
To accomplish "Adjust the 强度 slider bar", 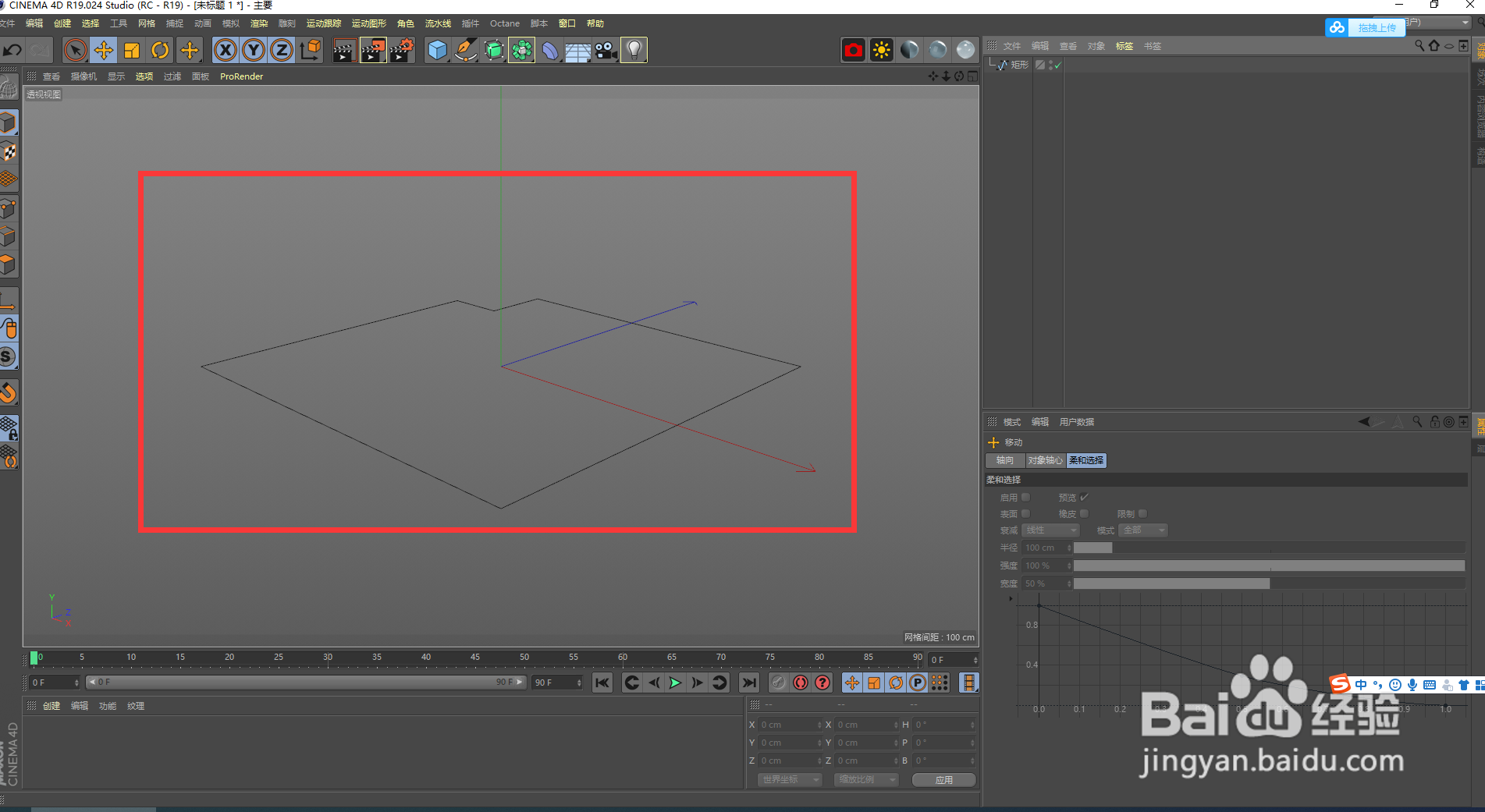I will pyautogui.click(x=1270, y=566).
